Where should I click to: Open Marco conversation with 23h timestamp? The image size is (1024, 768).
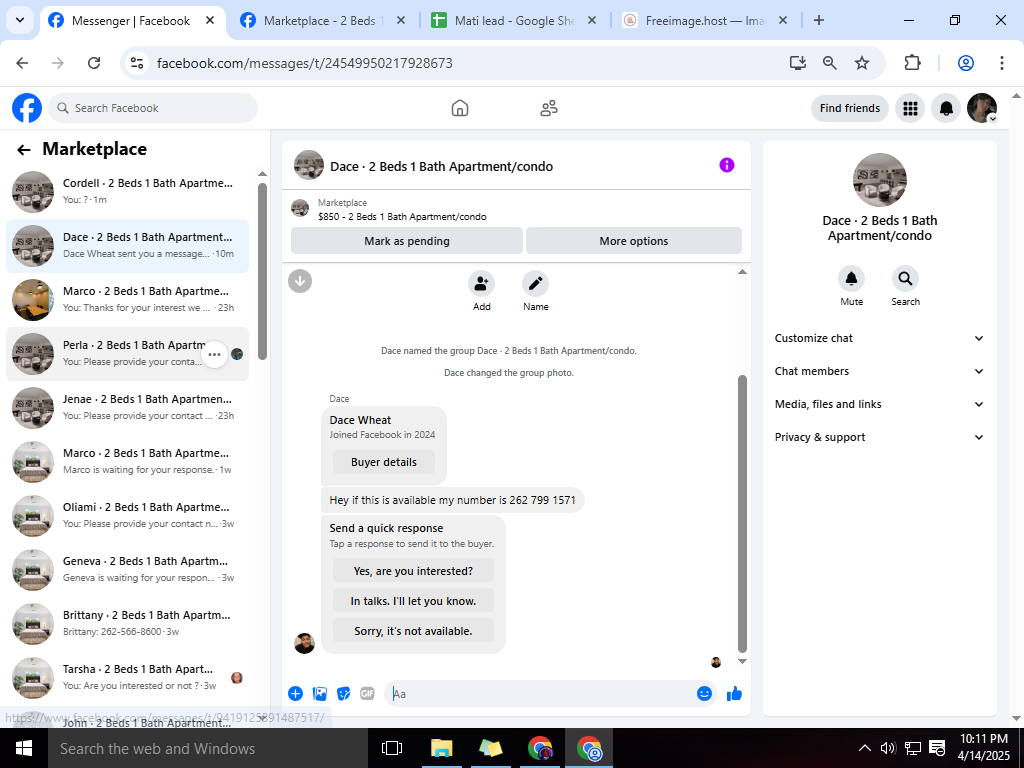click(x=127, y=299)
